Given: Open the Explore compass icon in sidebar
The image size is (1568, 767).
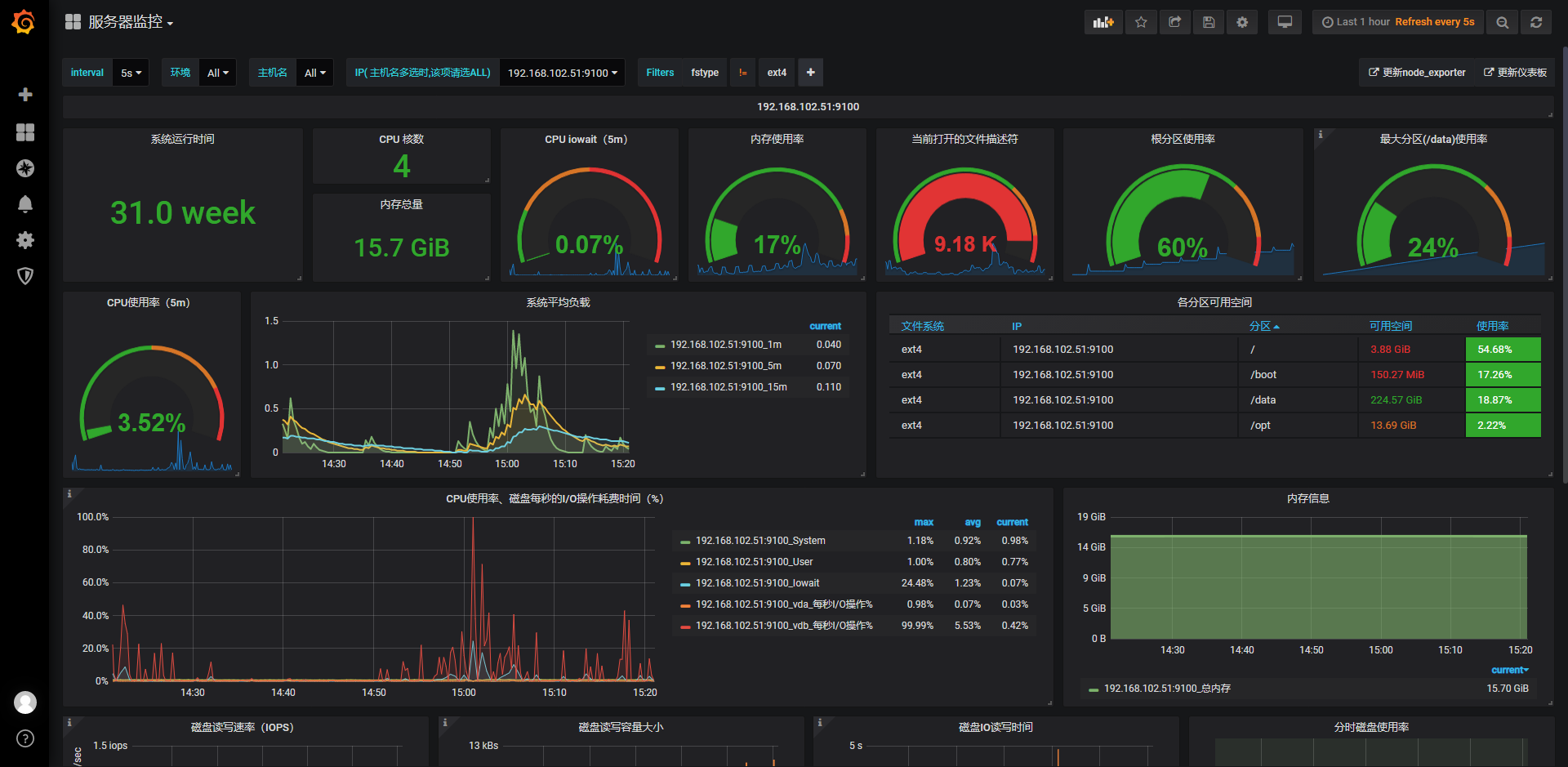Looking at the screenshot, I should point(25,168).
